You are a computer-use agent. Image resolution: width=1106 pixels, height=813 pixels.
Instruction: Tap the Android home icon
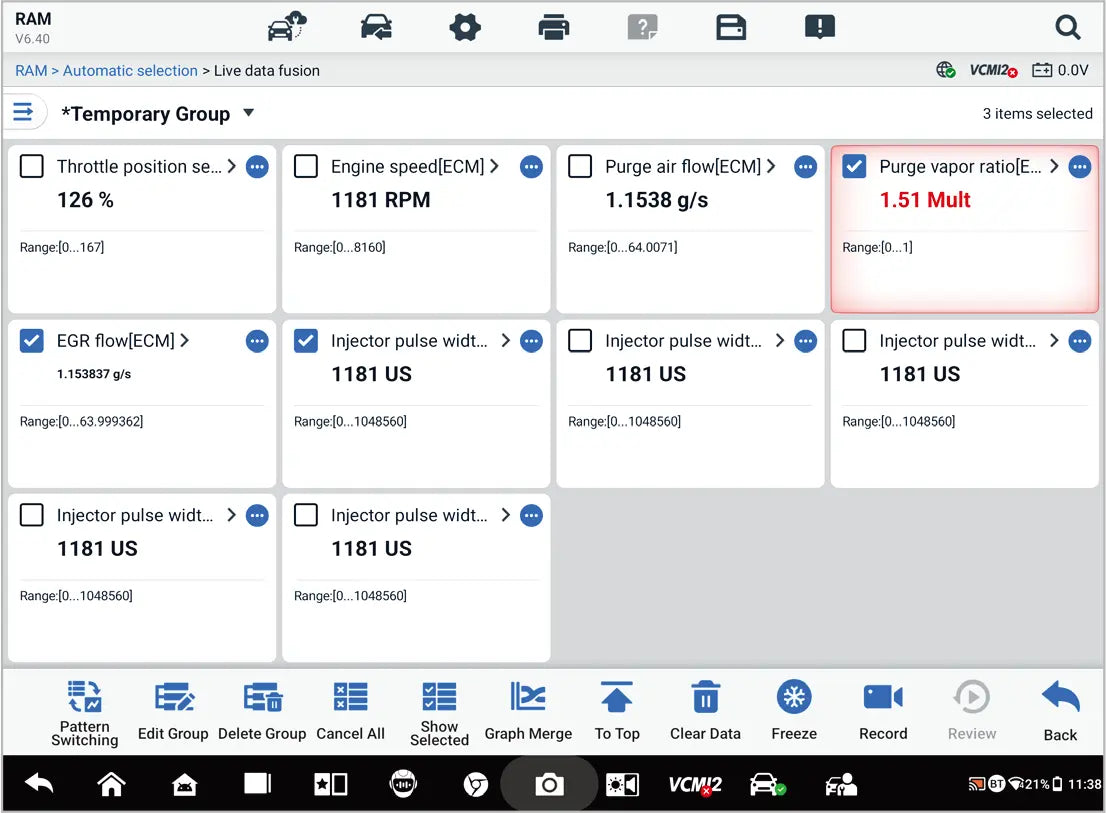(x=111, y=785)
